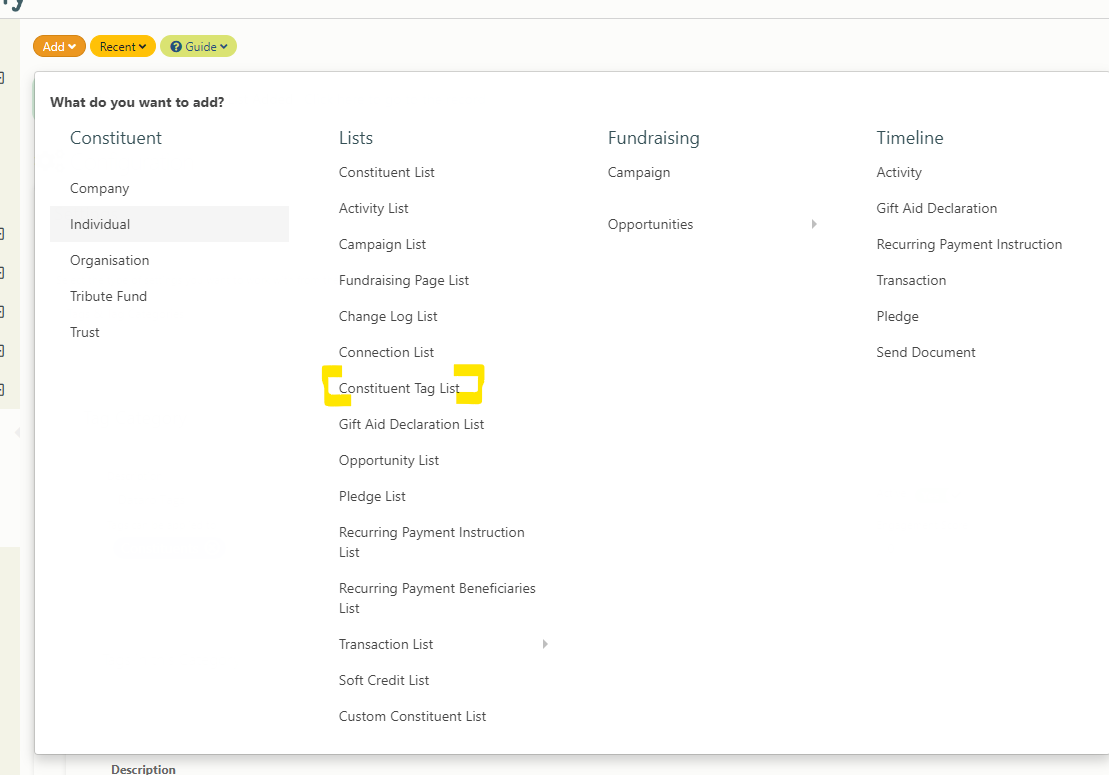The height and width of the screenshot is (775, 1109).
Task: Add a Recurring Payment Beneficiaries List
Action: 437,598
